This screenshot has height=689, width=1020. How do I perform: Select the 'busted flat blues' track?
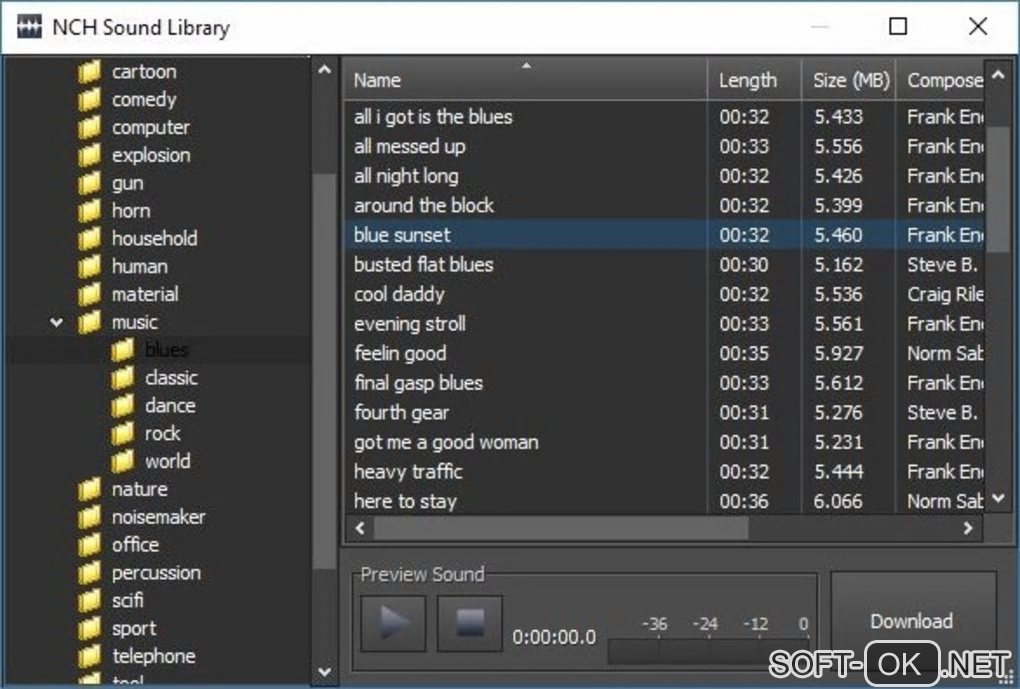click(664, 265)
